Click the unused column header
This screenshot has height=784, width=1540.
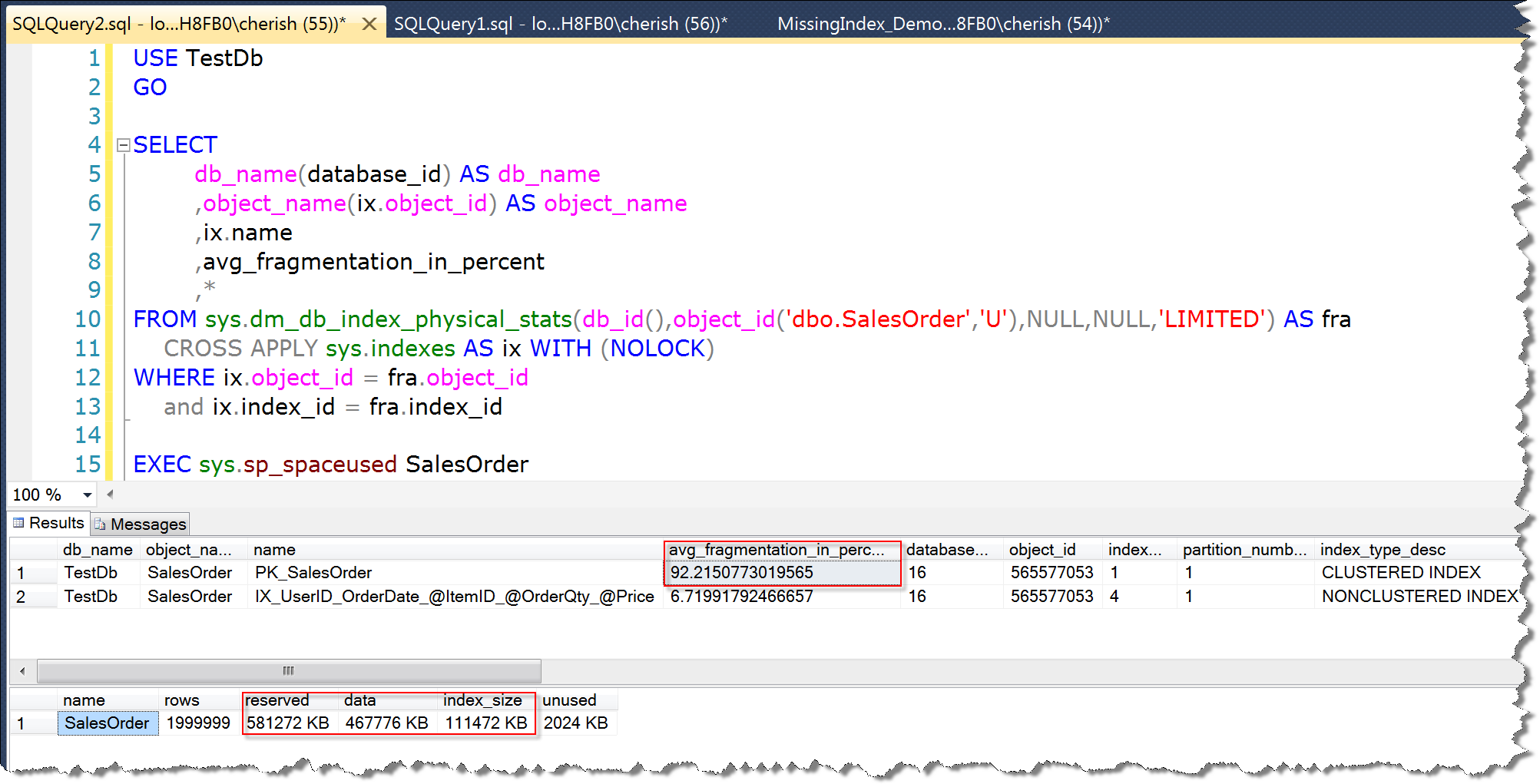click(x=576, y=700)
